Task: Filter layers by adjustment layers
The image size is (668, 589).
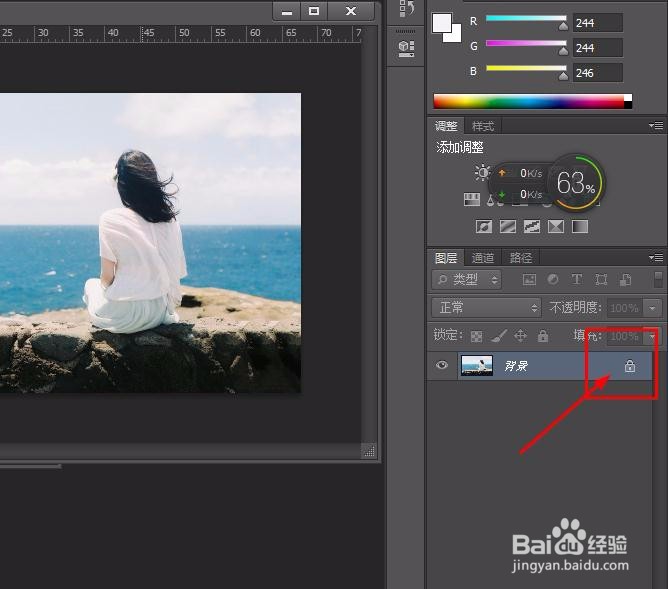Action: pyautogui.click(x=553, y=279)
